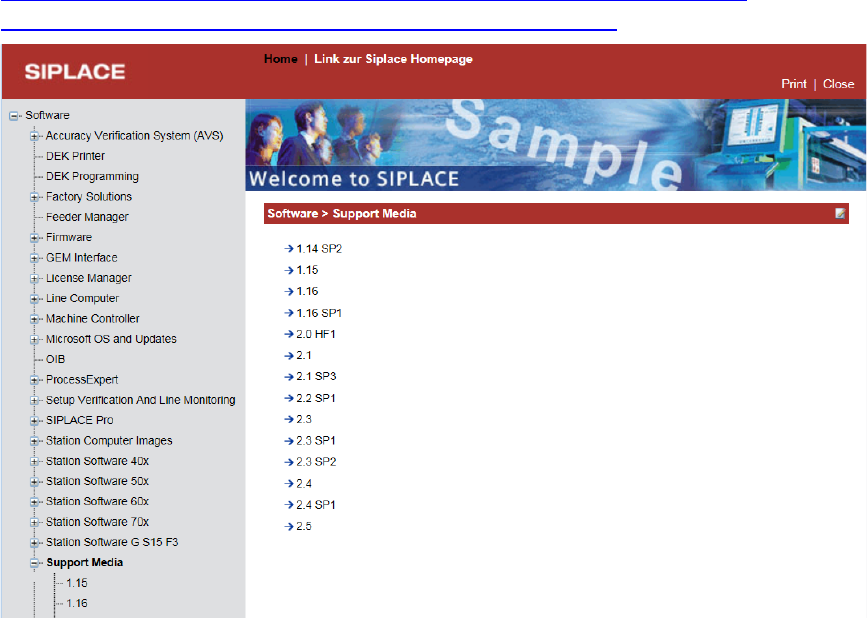Expand Microsoft OS and Updates node

[x=34, y=339]
